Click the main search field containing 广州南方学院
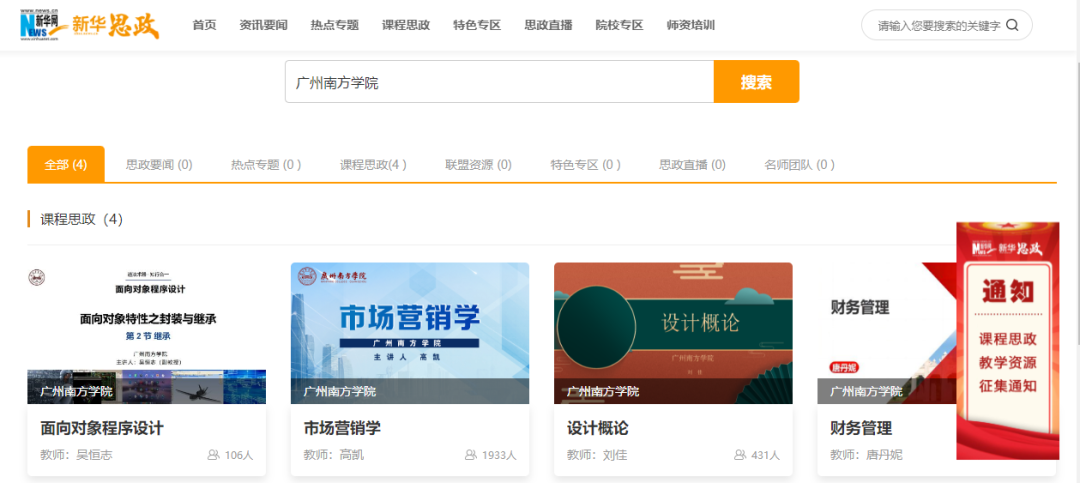1080x483 pixels. (x=498, y=82)
